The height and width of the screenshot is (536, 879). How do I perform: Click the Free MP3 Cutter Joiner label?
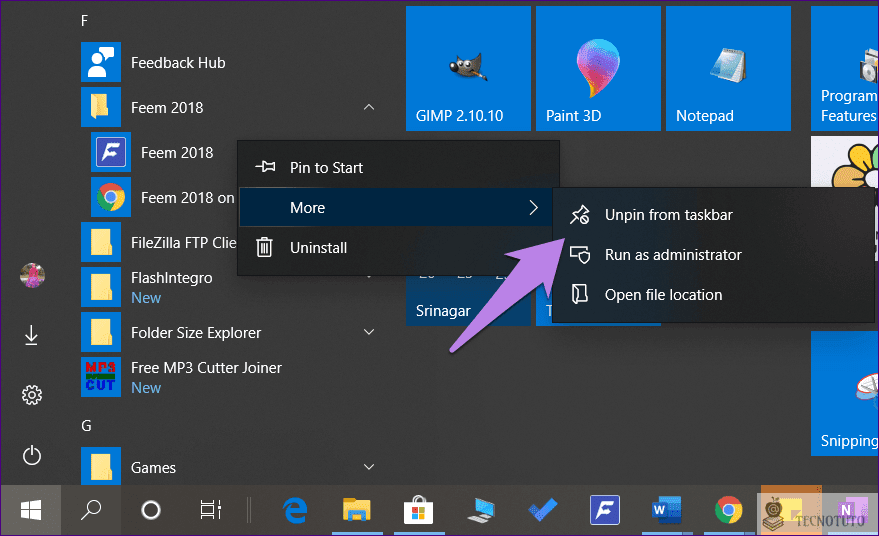pyautogui.click(x=206, y=368)
